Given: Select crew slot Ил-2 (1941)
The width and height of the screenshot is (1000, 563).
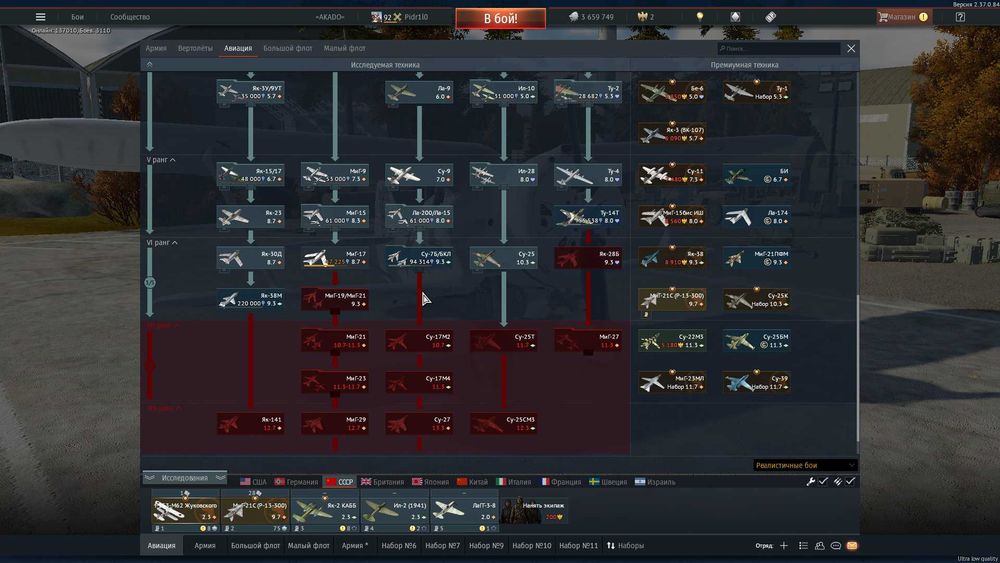Looking at the screenshot, I should click(x=395, y=511).
